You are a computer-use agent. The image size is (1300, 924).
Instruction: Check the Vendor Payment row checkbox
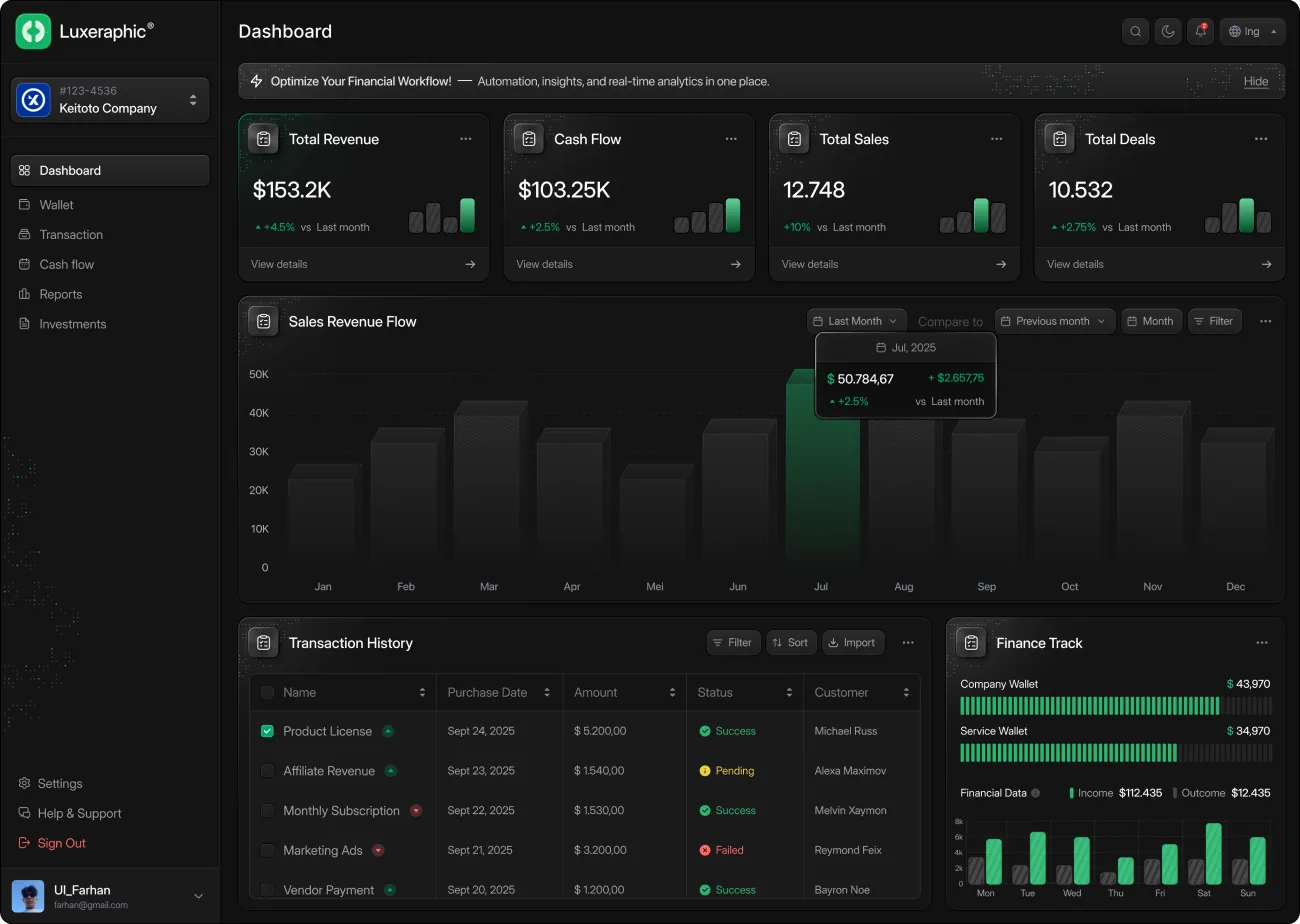(267, 890)
